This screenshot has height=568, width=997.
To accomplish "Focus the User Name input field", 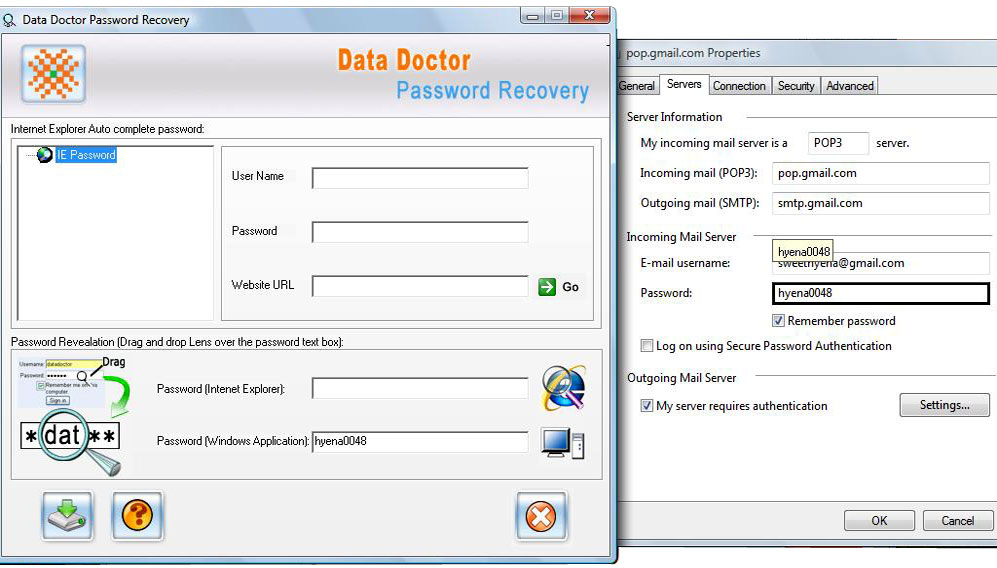I will tap(420, 178).
